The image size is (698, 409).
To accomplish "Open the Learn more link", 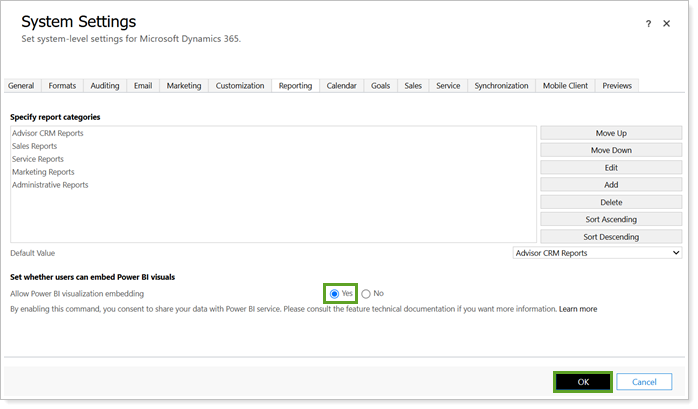I will point(578,309).
